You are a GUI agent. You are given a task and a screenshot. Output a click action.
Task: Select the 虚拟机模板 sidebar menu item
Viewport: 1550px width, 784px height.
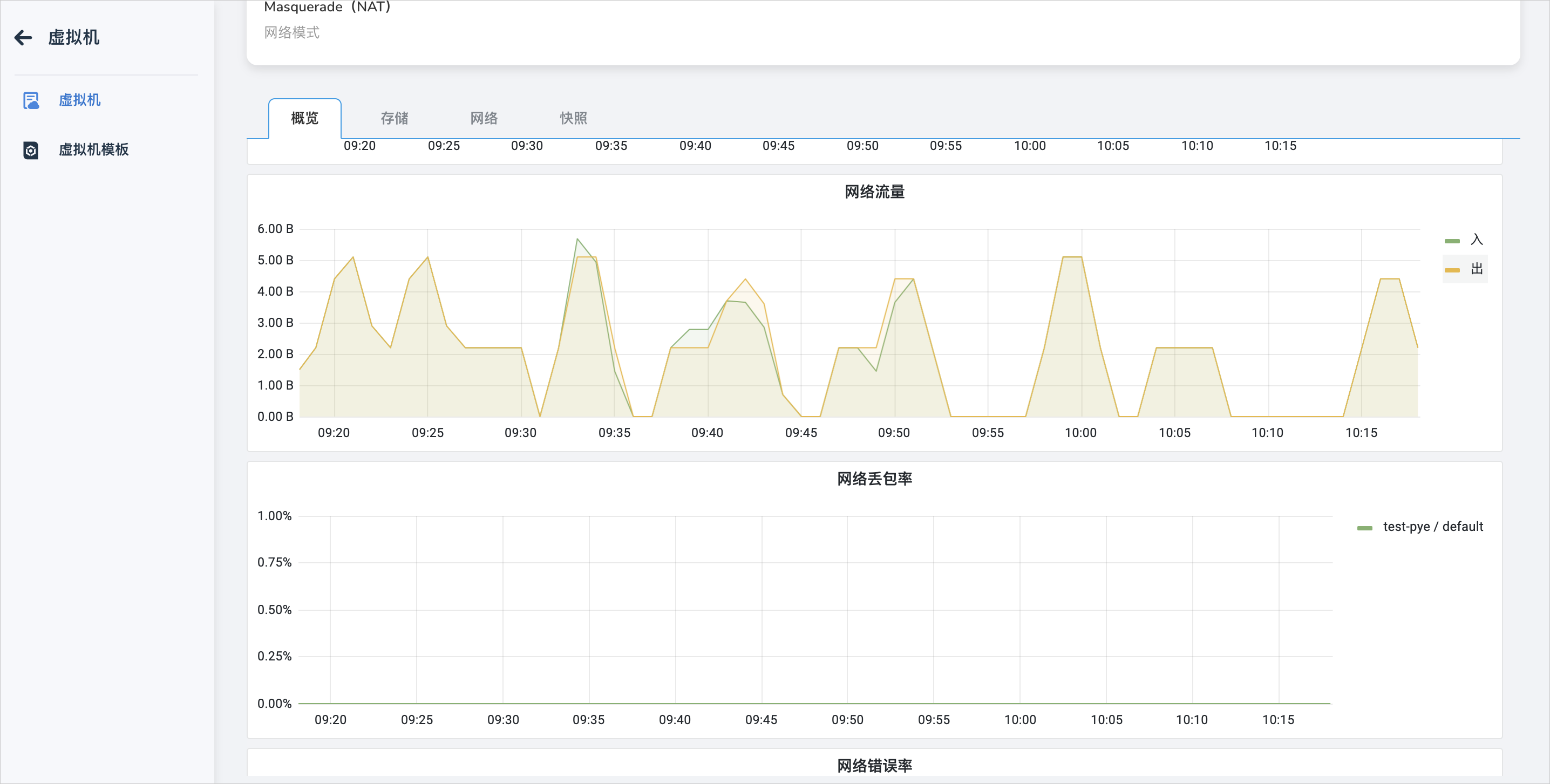pyautogui.click(x=94, y=150)
